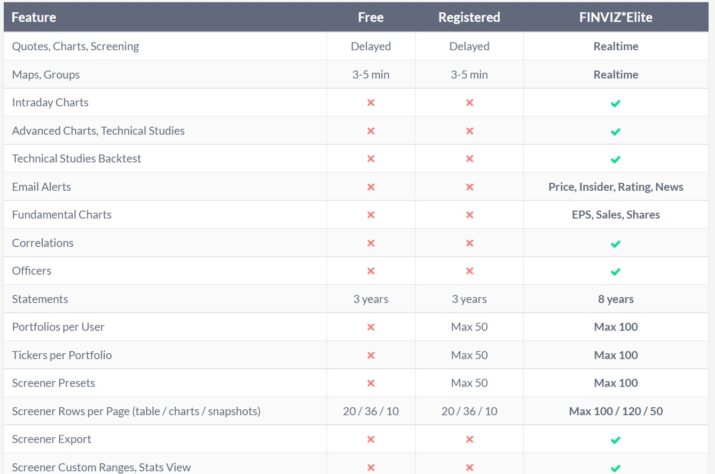Select the Quotes, Charts, Screening feature label

75,47
